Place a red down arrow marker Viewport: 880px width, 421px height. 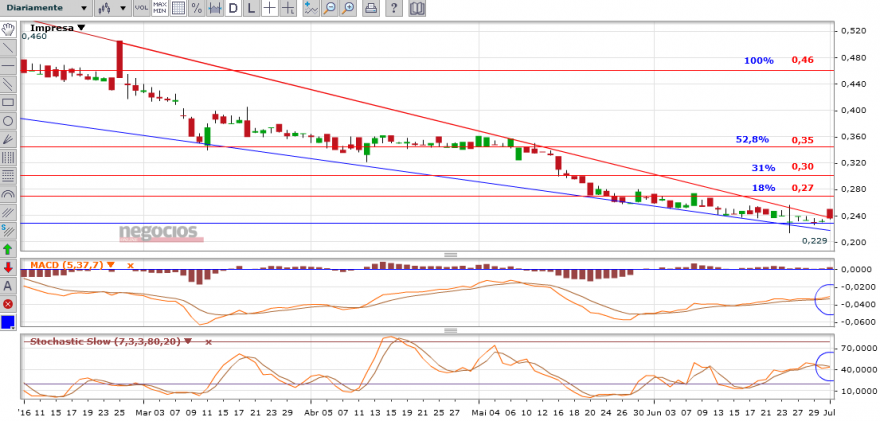tap(8, 267)
